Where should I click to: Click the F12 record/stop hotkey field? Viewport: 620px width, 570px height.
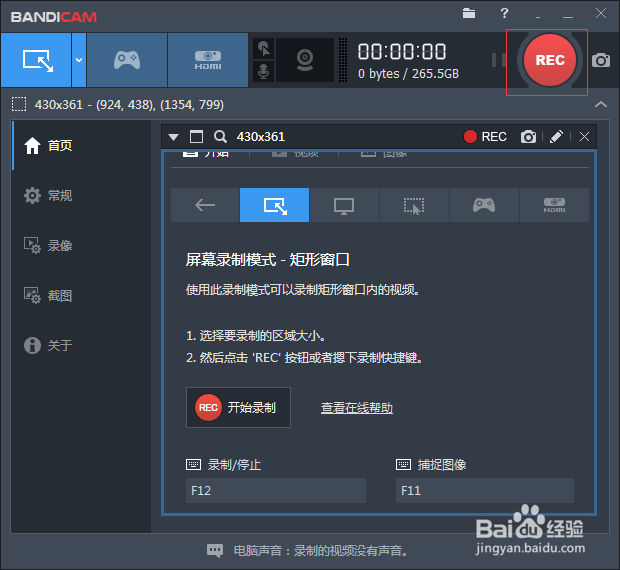point(276,491)
